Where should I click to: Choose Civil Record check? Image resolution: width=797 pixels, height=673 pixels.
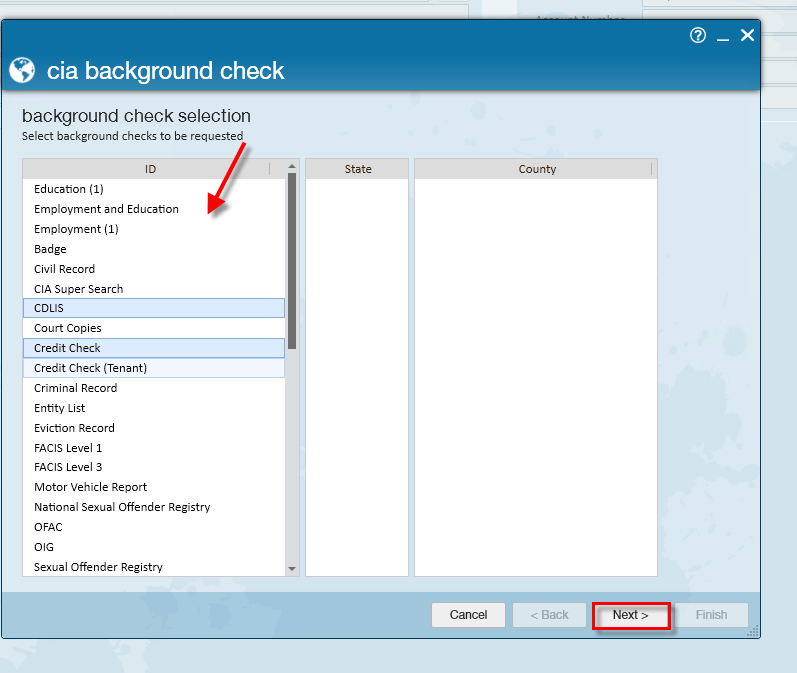tap(154, 269)
